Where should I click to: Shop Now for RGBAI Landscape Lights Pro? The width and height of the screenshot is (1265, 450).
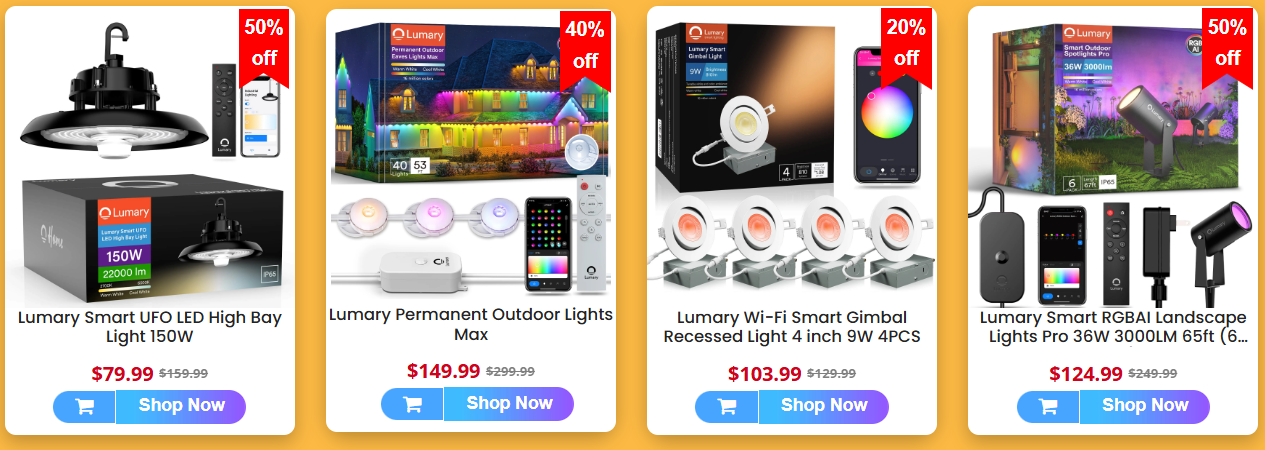pyautogui.click(x=1145, y=407)
